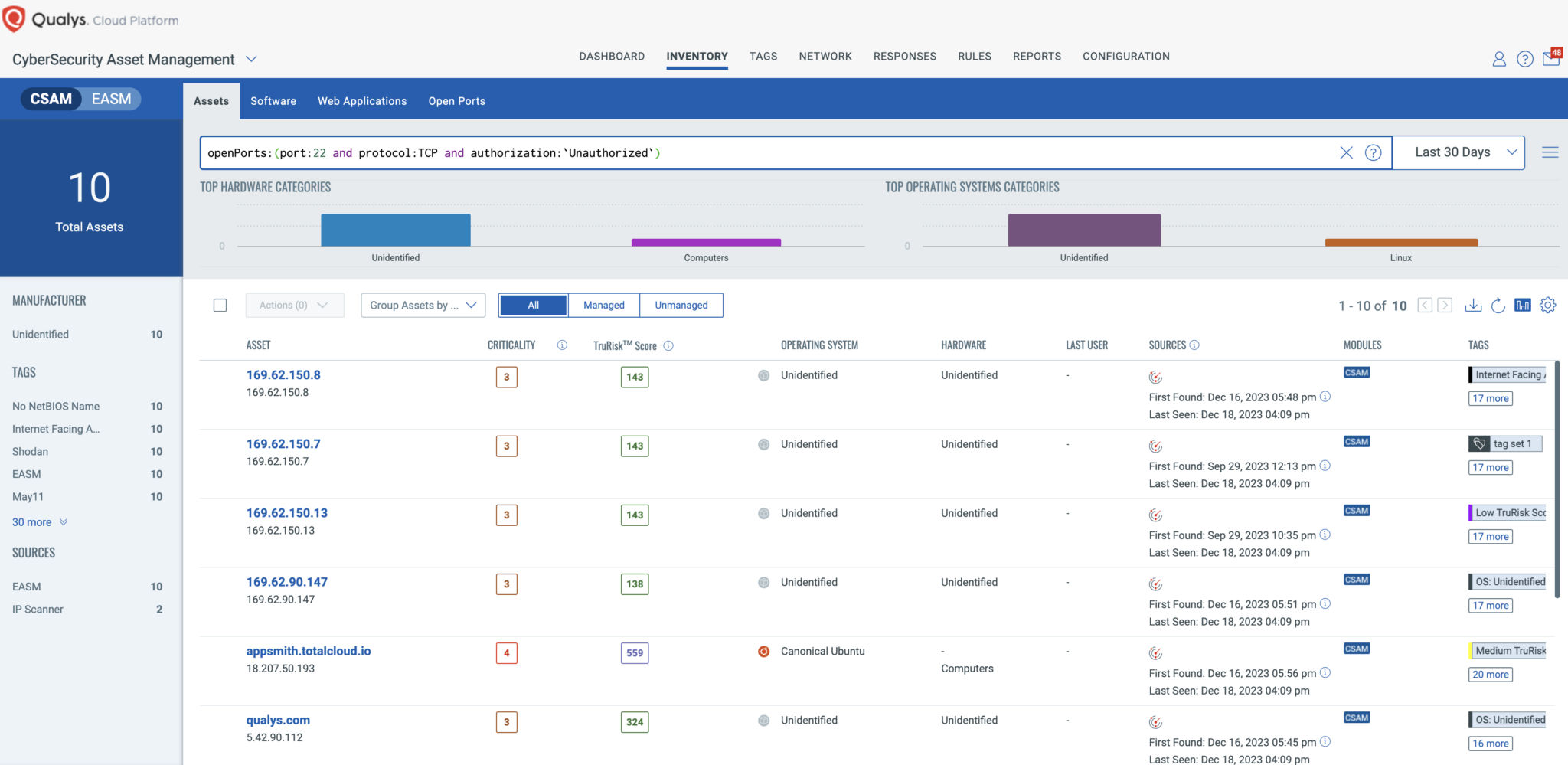Open the Last 30 Days date range dropdown
The height and width of the screenshot is (765, 1568).
1458,152
